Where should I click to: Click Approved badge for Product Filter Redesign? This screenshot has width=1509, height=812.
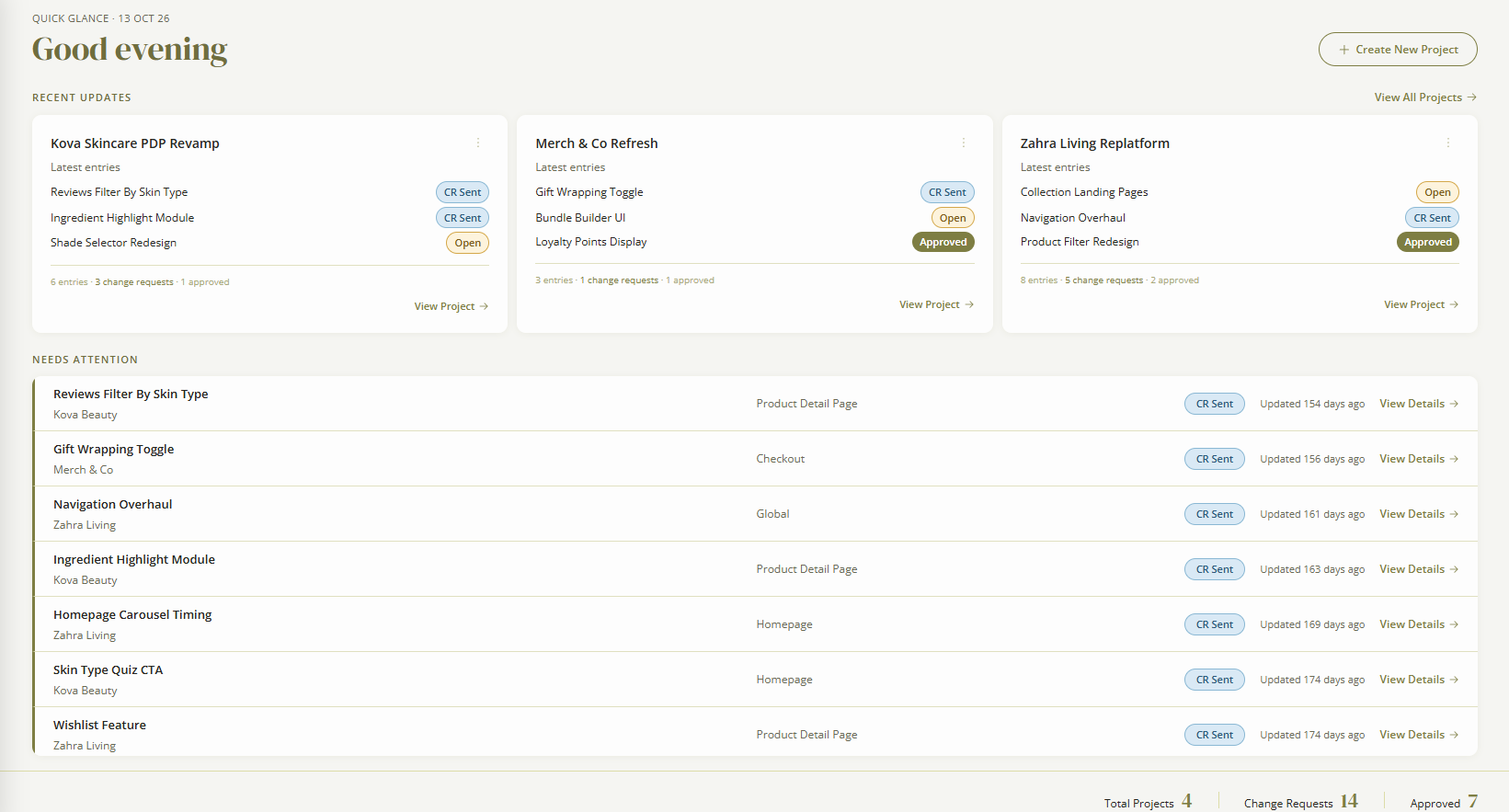point(1428,242)
